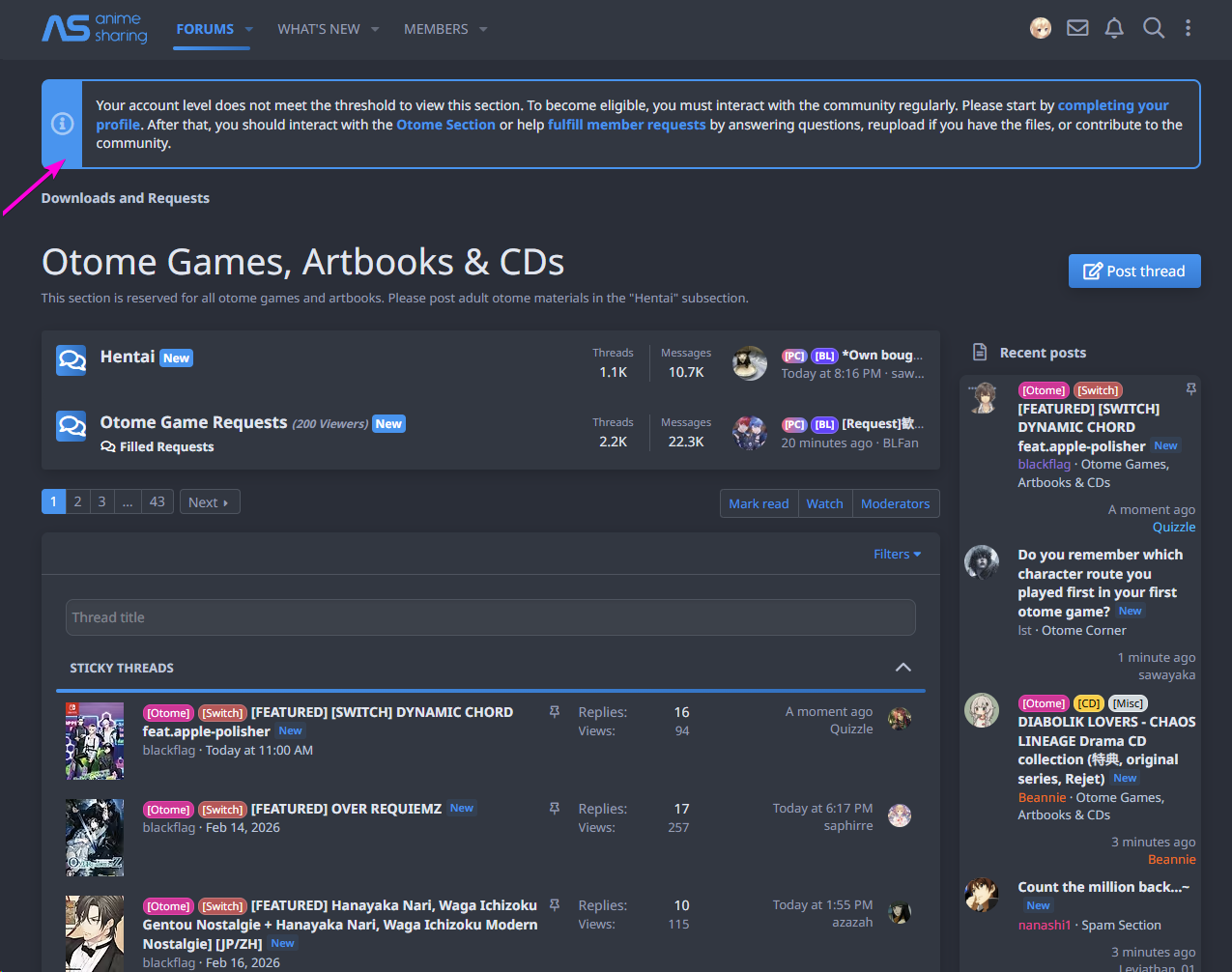Viewport: 1232px width, 972px height.
Task: Expand hidden page numbers ellipsis
Action: pyautogui.click(x=128, y=501)
